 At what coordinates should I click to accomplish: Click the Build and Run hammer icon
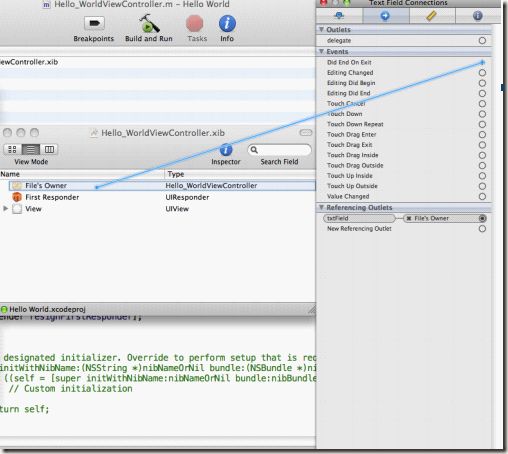click(149, 23)
